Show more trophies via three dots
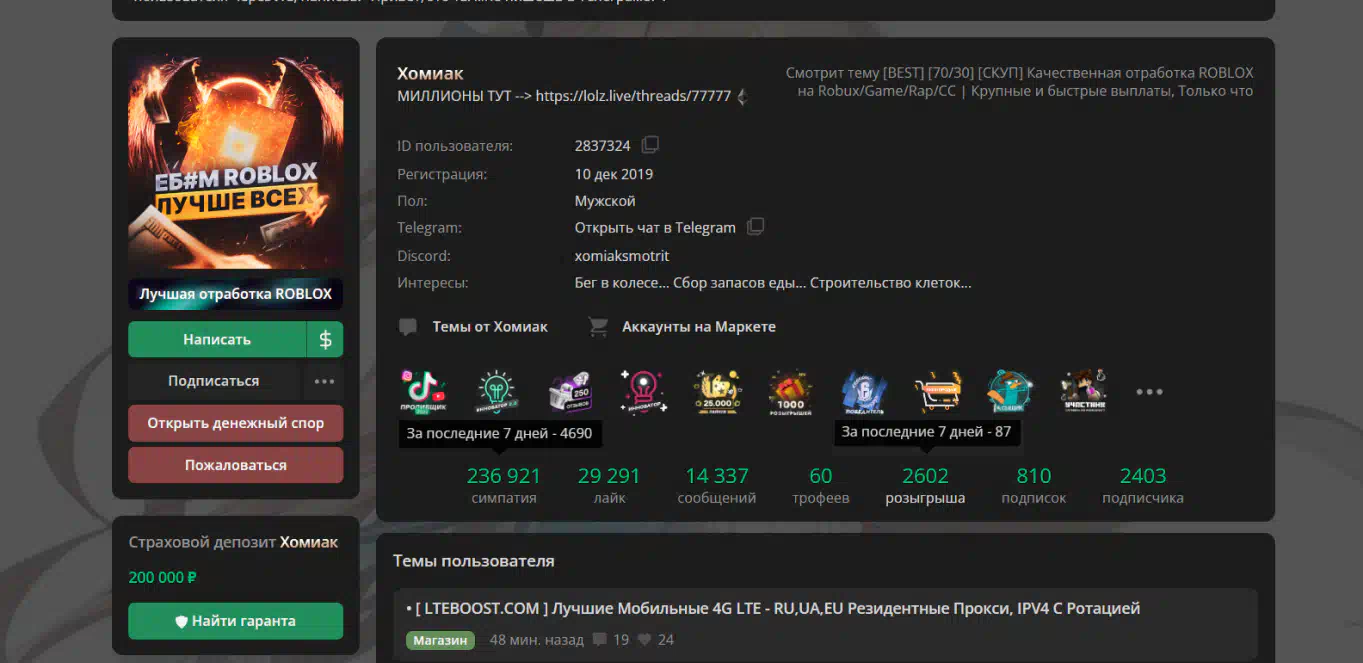Screen dimensions: 1363x663 click(x=1149, y=391)
